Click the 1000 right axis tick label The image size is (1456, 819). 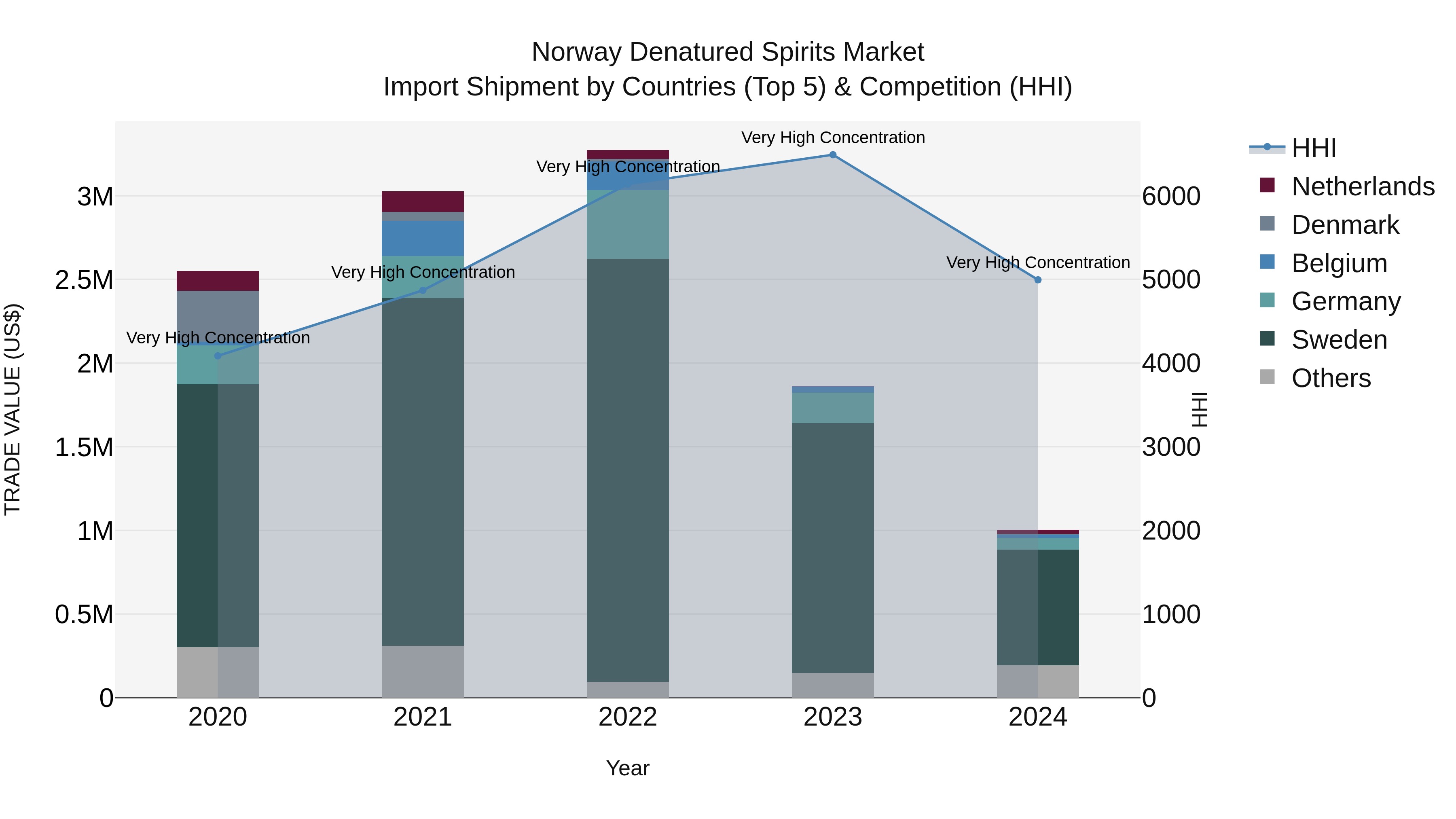[x=1171, y=615]
